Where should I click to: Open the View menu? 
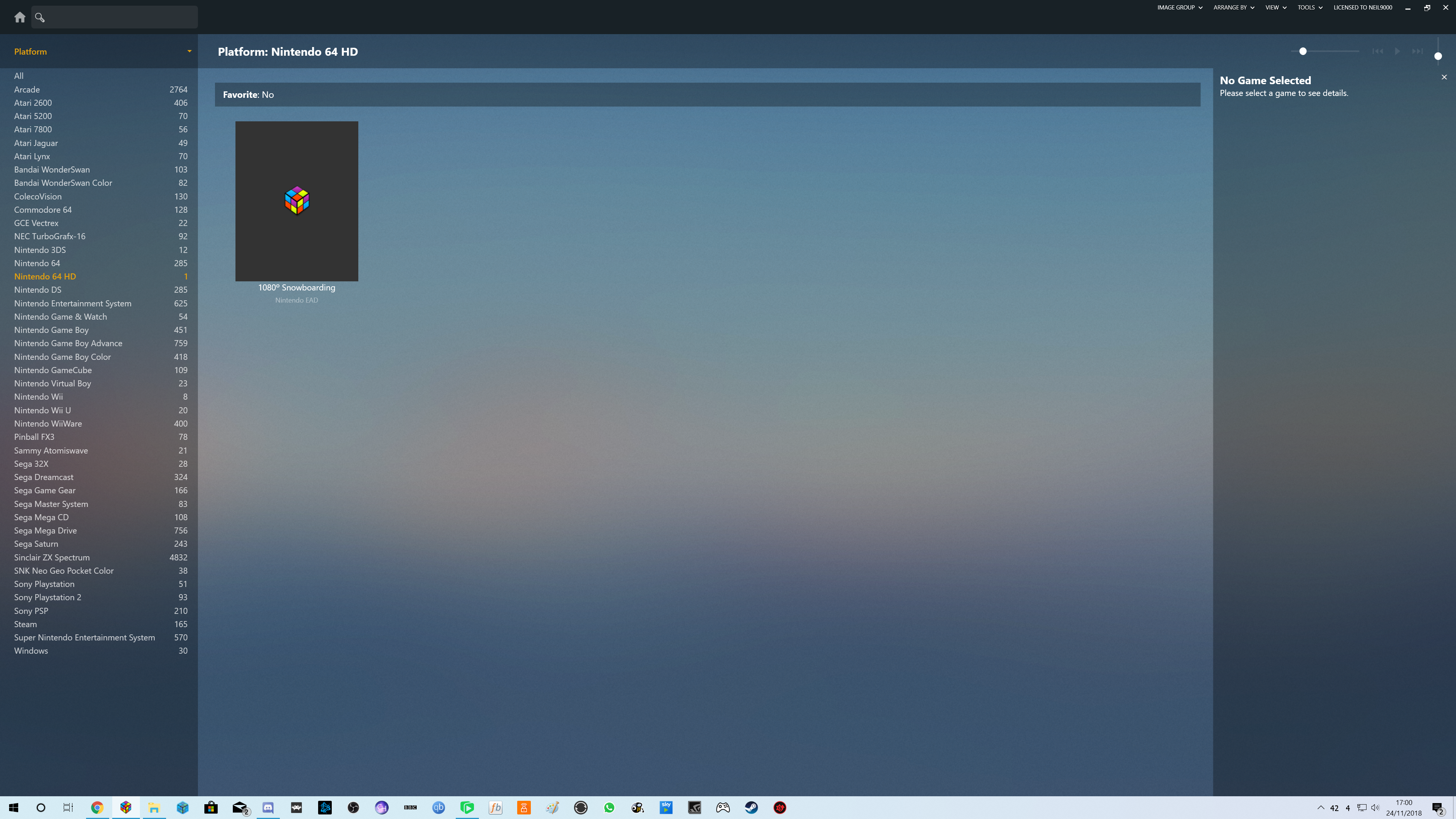coord(1276,7)
